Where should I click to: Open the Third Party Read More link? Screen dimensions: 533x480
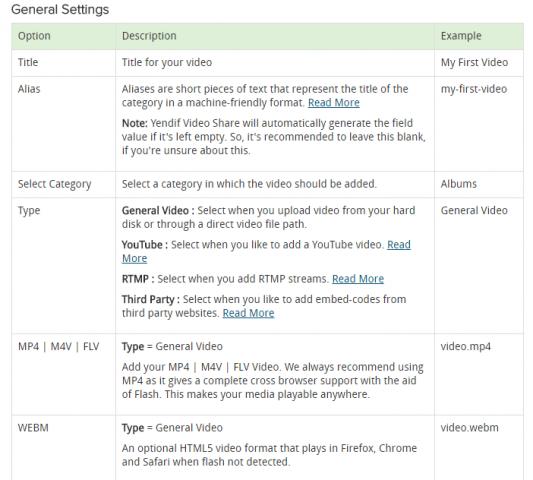click(248, 313)
